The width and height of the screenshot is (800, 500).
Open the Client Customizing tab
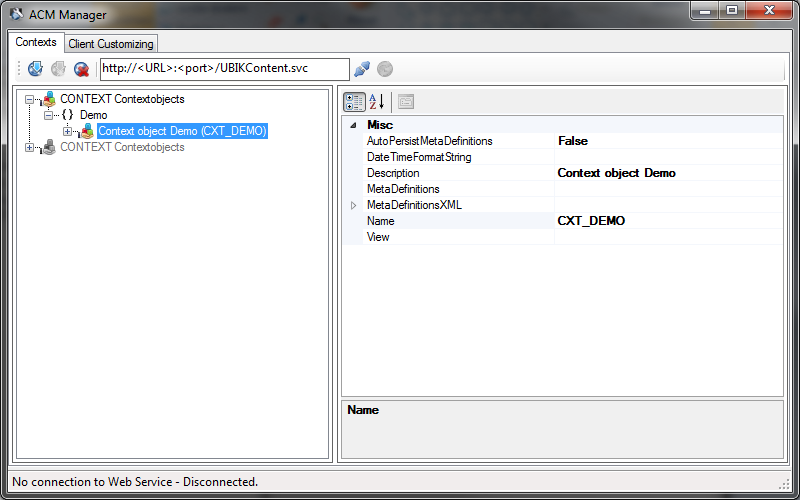click(x=111, y=44)
